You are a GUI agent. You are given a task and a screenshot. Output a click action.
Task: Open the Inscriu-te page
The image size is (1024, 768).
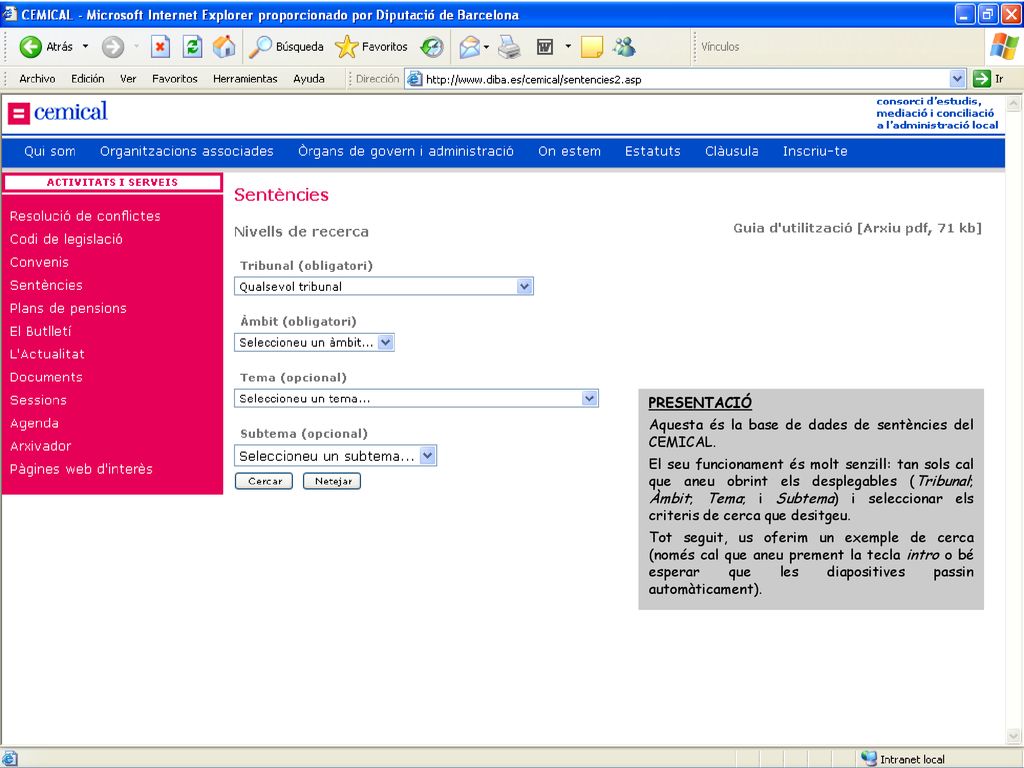tap(815, 152)
